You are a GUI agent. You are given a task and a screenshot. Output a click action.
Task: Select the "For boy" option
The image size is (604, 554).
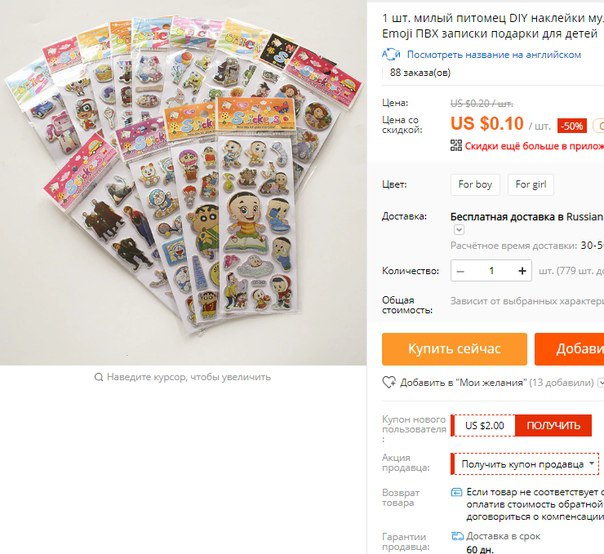pyautogui.click(x=475, y=185)
